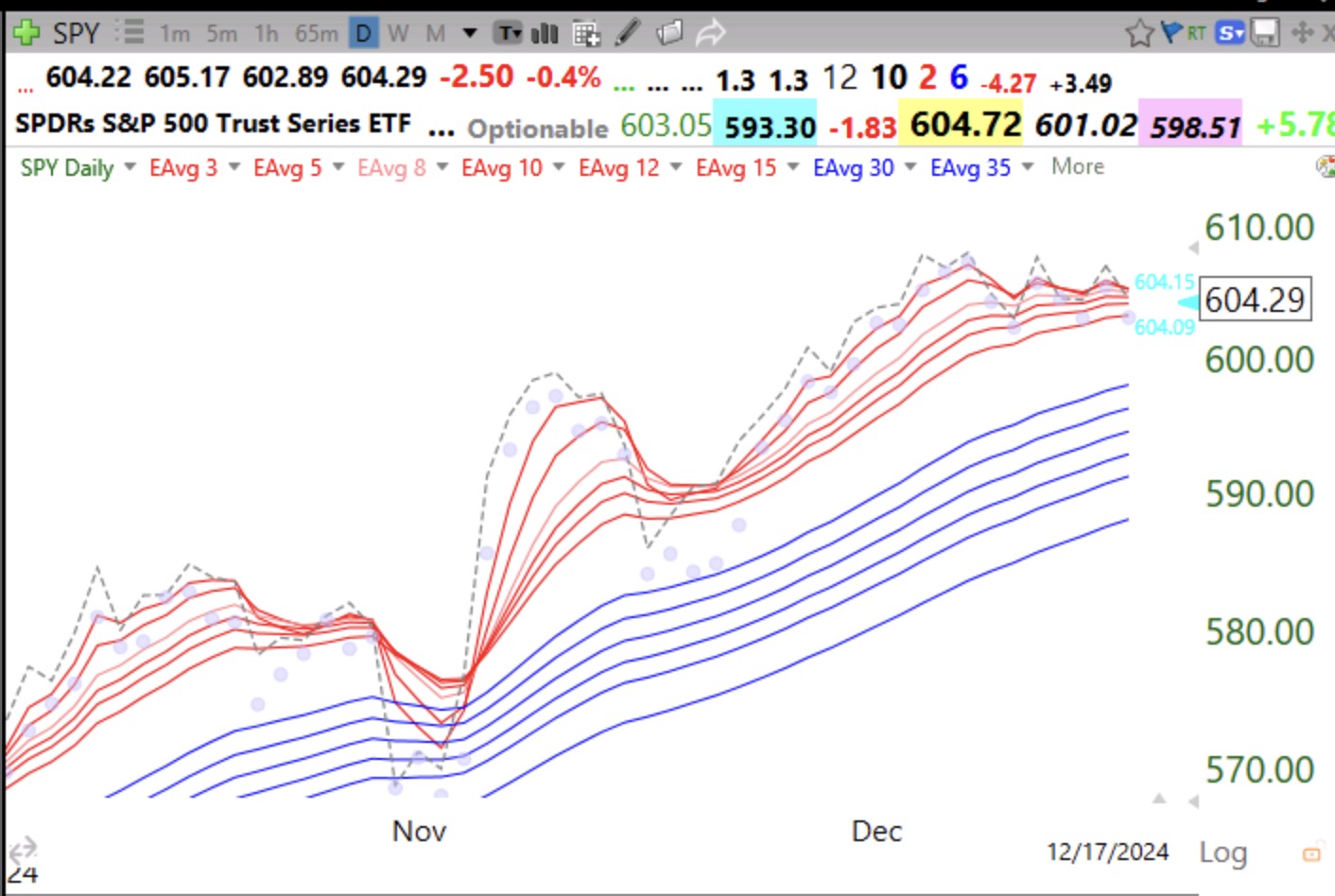The height and width of the screenshot is (896, 1335).
Task: Select the blue highlighted D daily timeframe
Action: click(363, 31)
